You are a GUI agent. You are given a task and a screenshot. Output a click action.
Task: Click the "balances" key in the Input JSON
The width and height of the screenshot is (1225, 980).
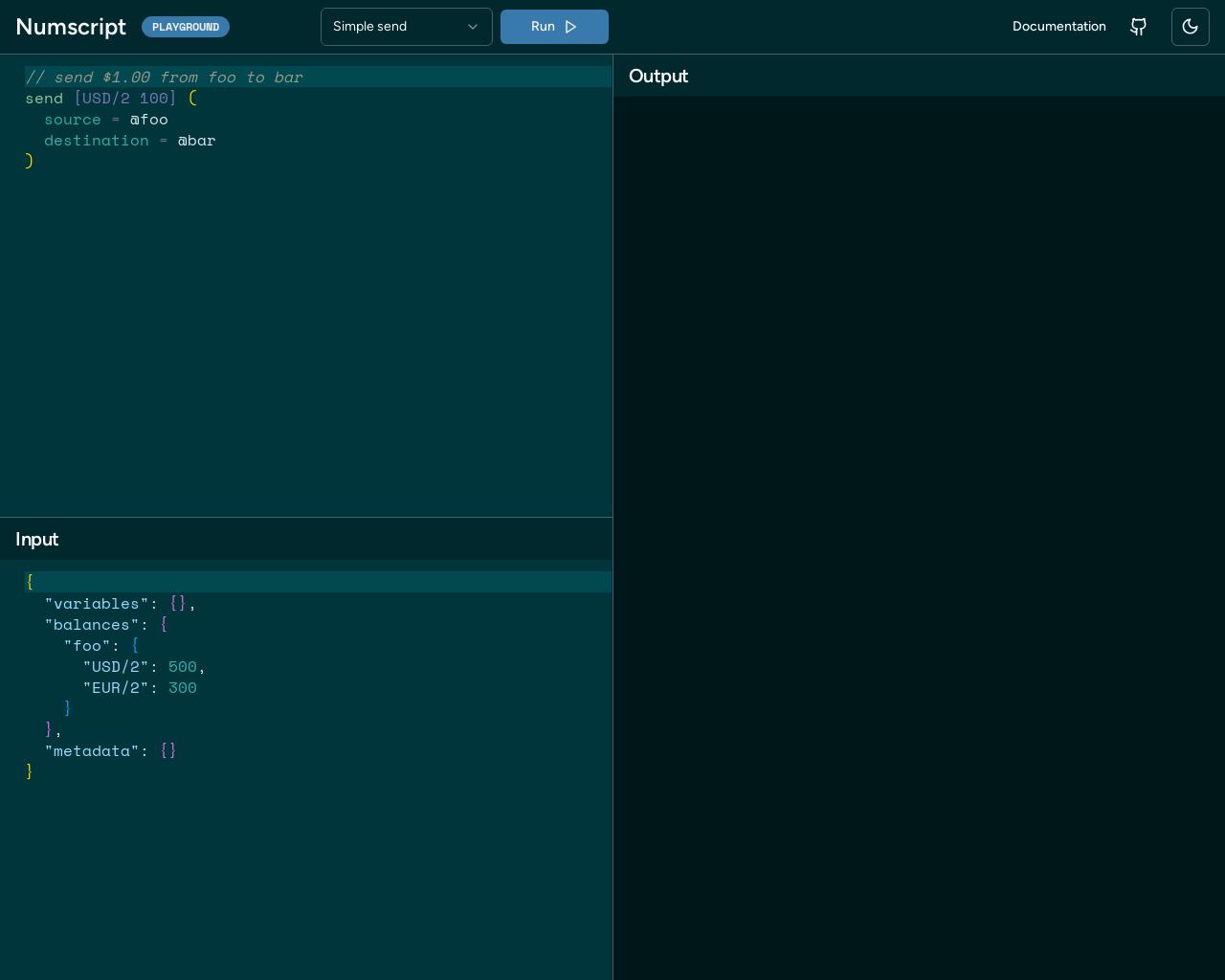(92, 624)
